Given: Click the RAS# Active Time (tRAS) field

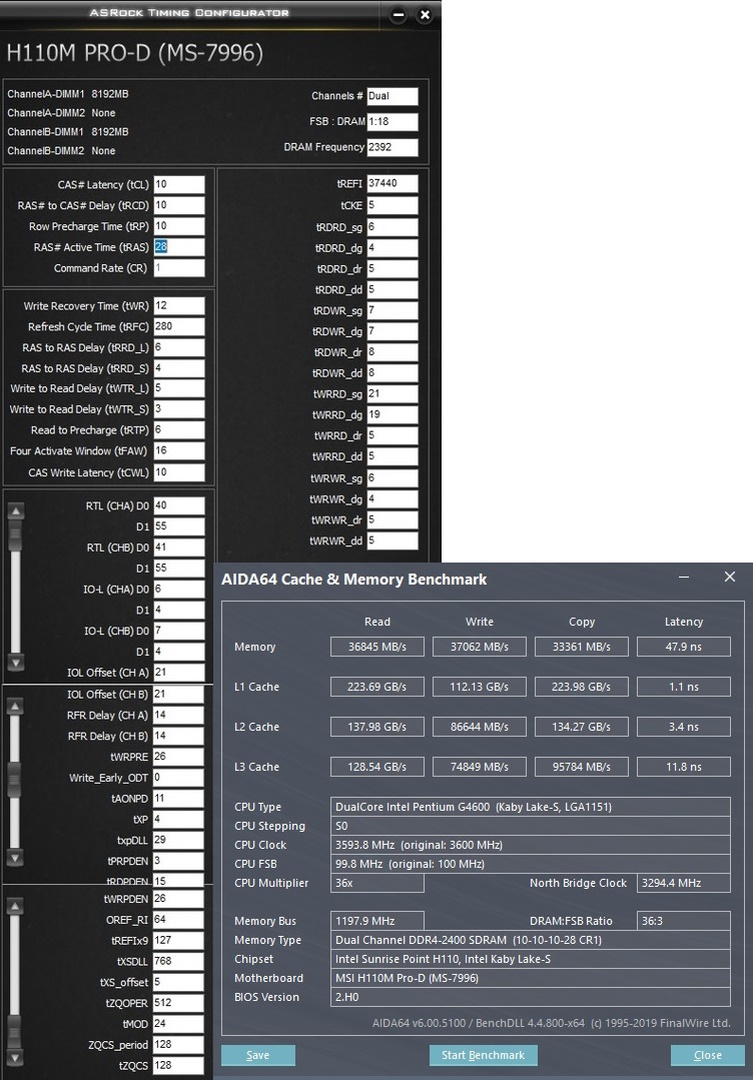Looking at the screenshot, I should [179, 247].
